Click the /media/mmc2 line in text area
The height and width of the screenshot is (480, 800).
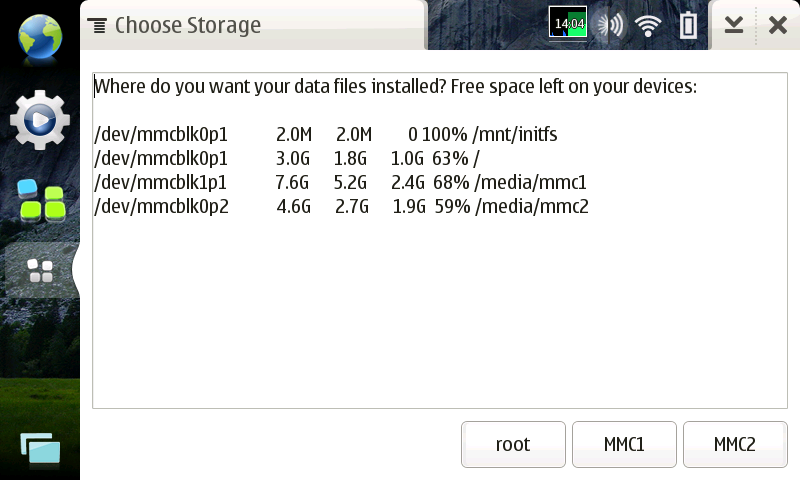(341, 206)
